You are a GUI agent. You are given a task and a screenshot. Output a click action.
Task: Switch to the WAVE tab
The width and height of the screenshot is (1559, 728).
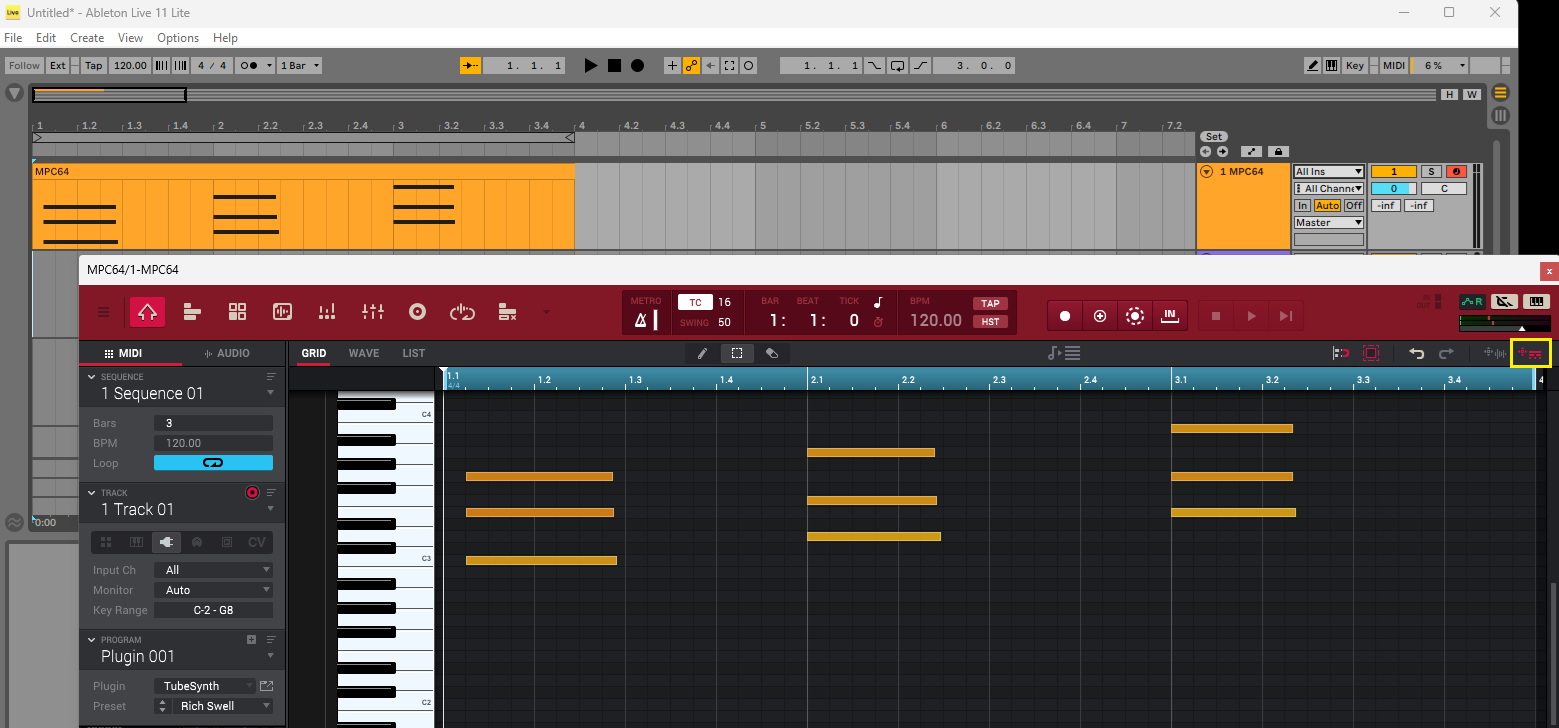(x=364, y=353)
